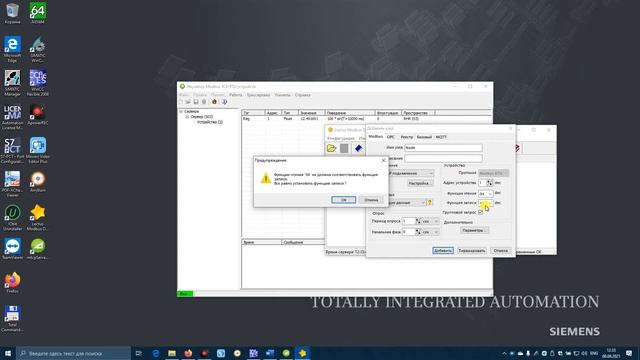Open the Период опроса units dropdown
This screenshot has width=640, height=360.
(x=430, y=221)
